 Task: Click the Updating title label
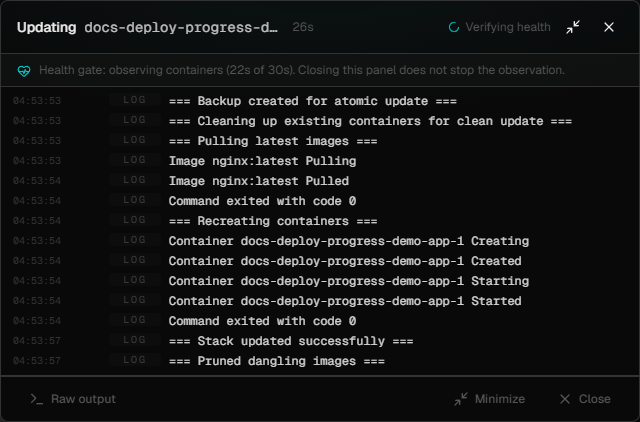click(x=46, y=27)
